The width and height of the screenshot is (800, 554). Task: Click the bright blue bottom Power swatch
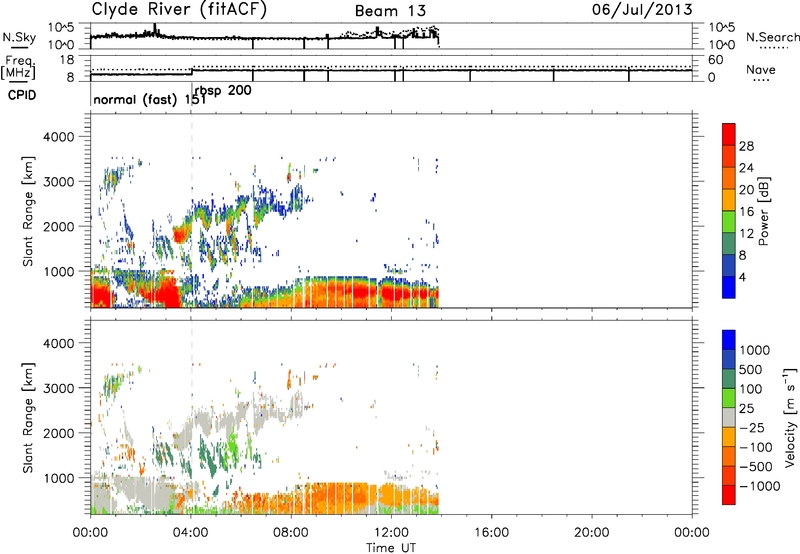point(729,287)
